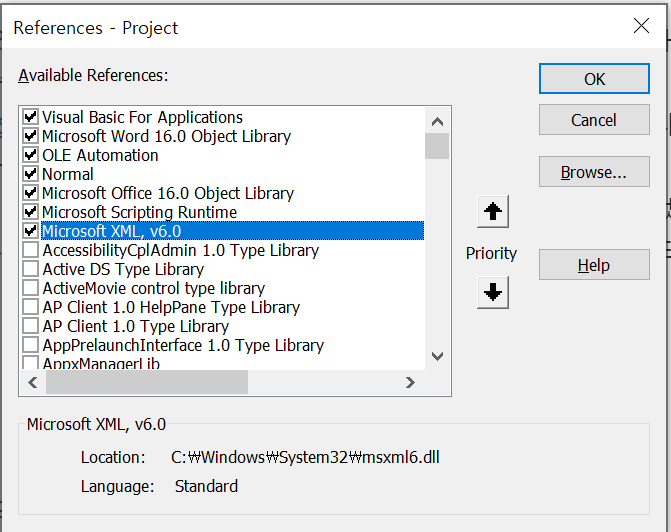Uncheck Microsoft Word 16.0 Object Library checkbox
Screen dimensions: 671x532
click(x=30, y=136)
